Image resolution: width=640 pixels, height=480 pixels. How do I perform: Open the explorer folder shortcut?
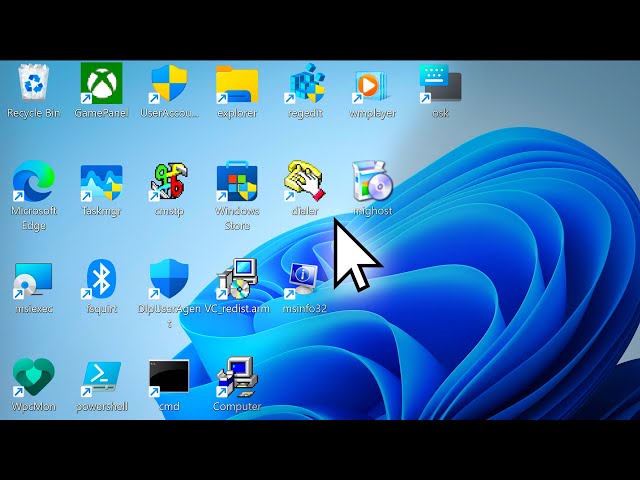237,84
